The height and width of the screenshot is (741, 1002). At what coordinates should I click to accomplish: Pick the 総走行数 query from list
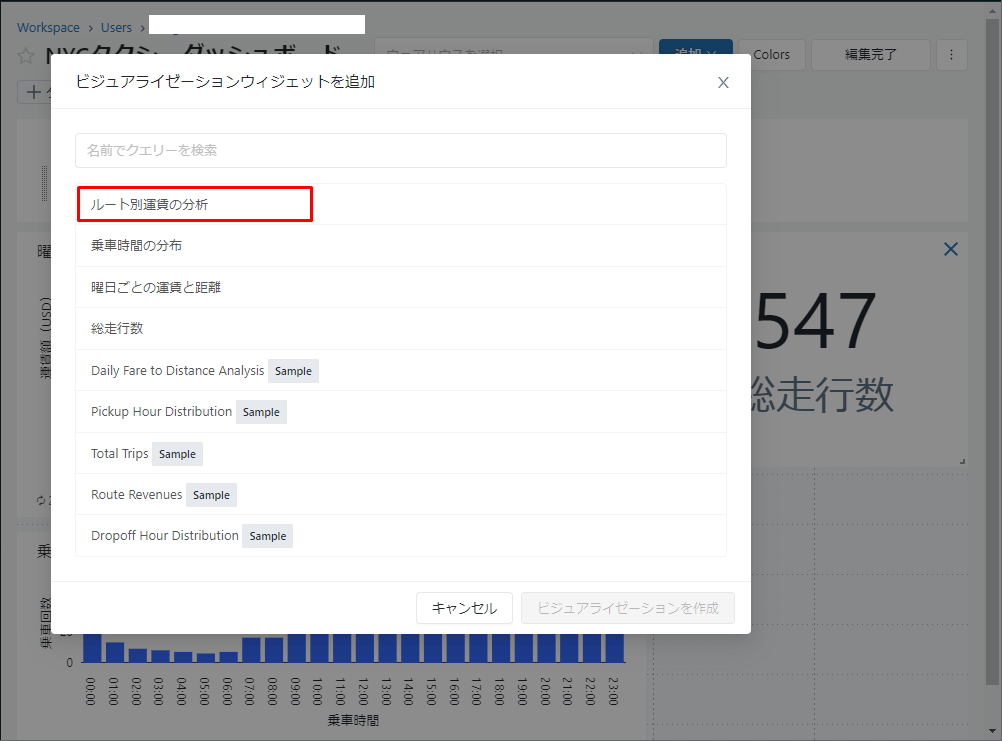point(117,328)
